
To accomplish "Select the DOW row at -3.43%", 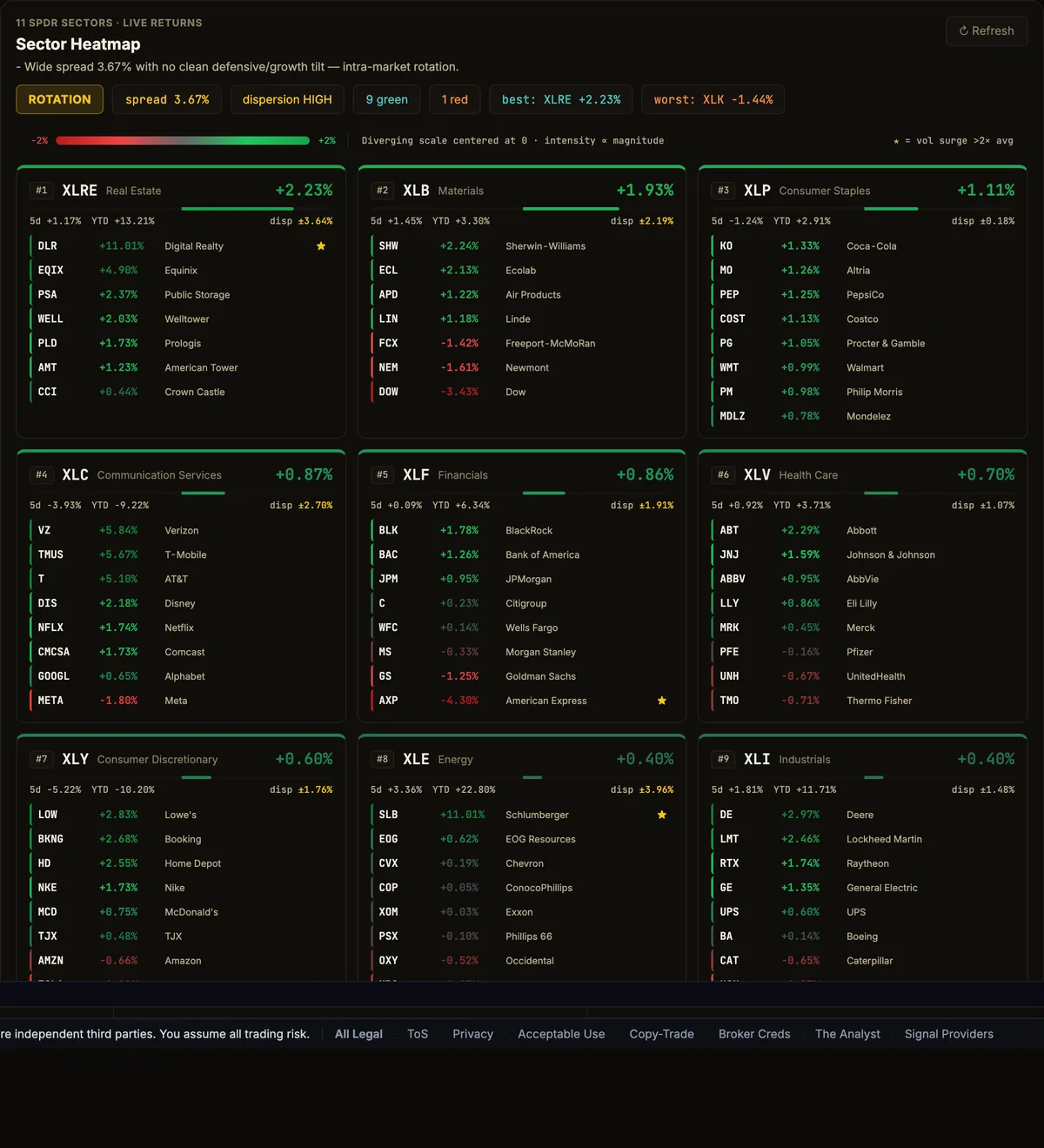I will [522, 393].
